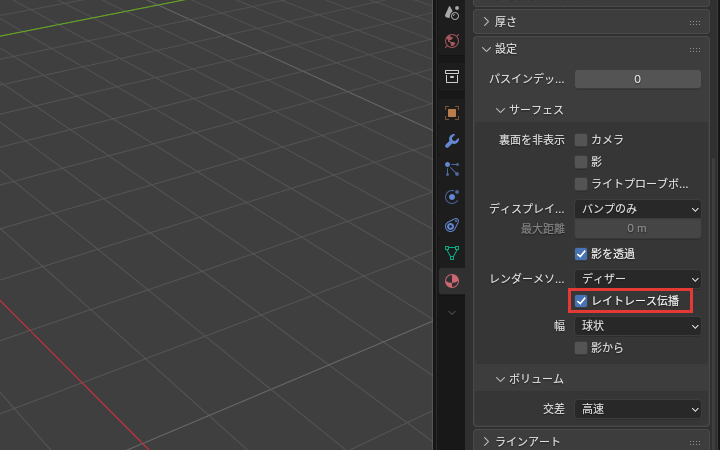Toggle the 影 backface culling checkbox
The height and width of the screenshot is (450, 720).
(x=581, y=162)
